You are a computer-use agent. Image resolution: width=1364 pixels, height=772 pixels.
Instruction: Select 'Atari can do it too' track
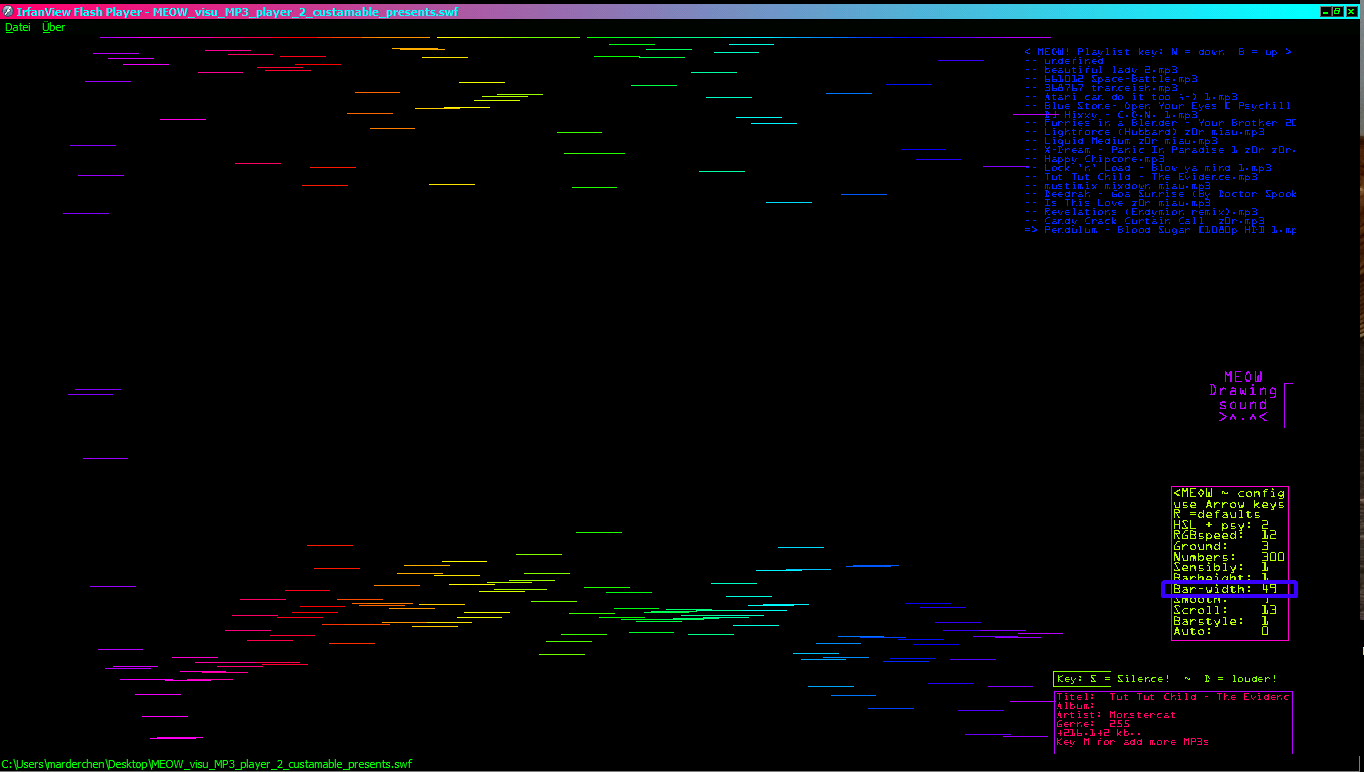pos(1131,97)
